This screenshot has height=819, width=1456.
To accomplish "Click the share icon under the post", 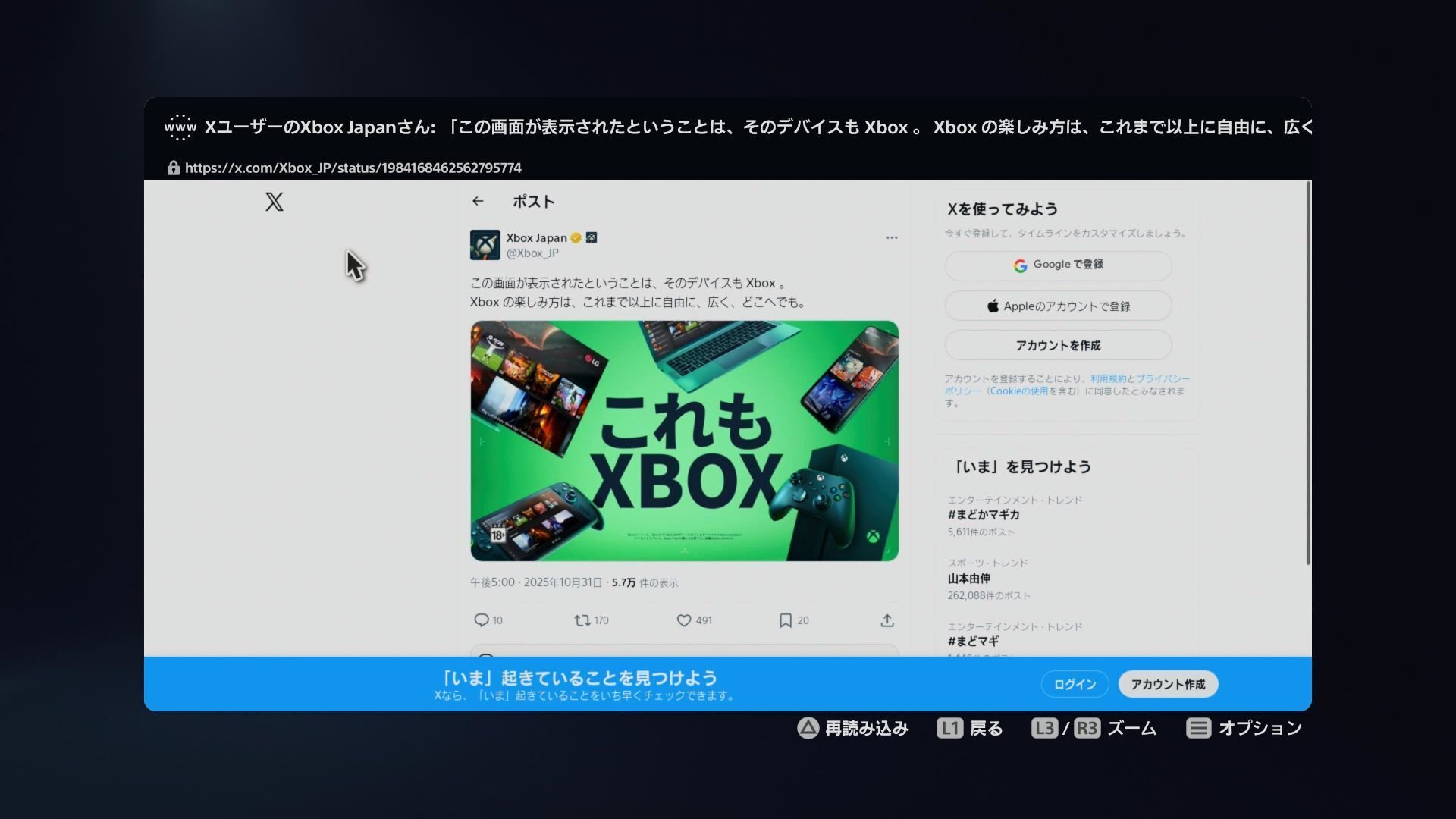I will (x=886, y=620).
